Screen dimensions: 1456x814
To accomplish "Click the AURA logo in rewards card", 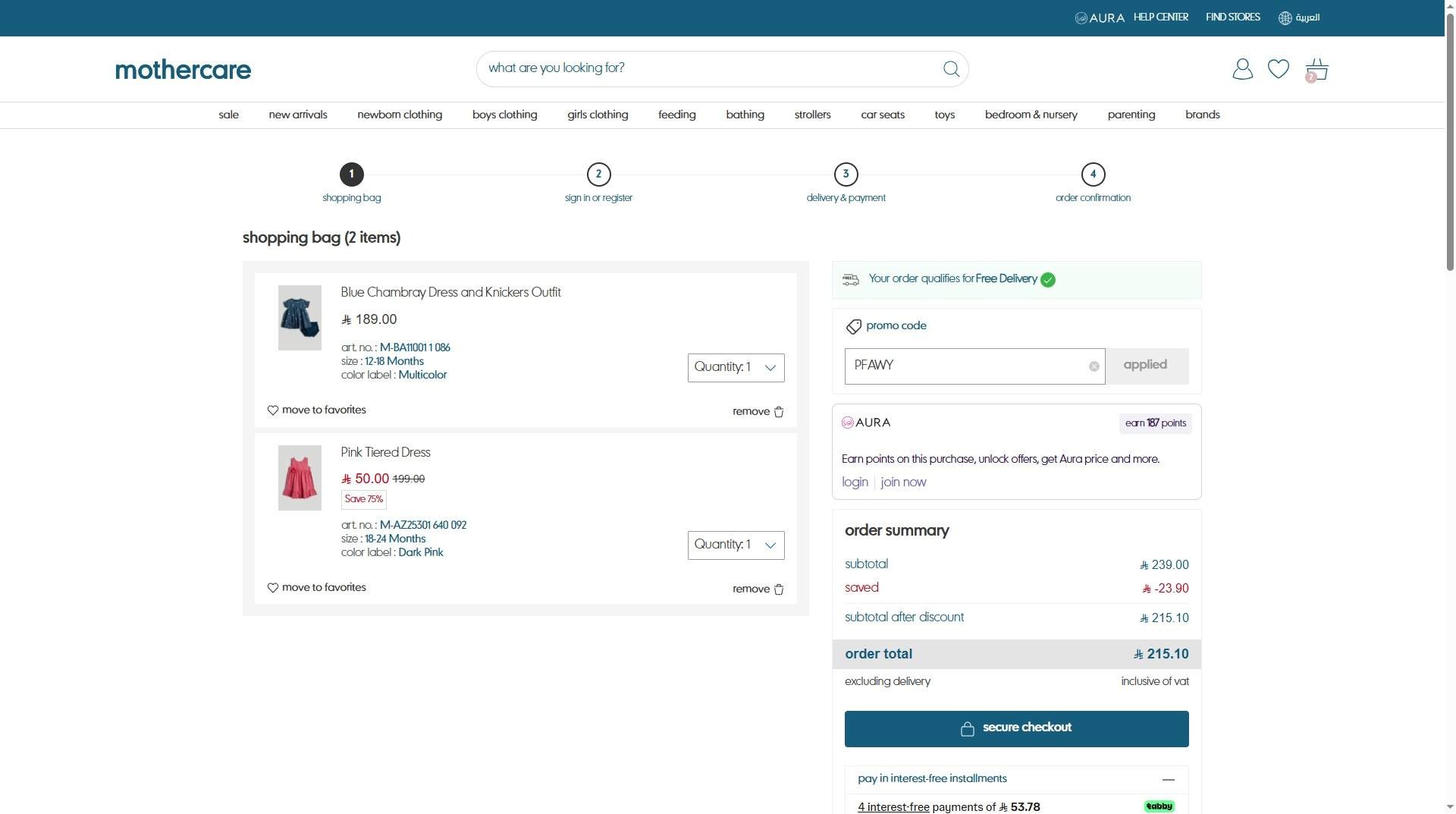I will click(x=866, y=423).
